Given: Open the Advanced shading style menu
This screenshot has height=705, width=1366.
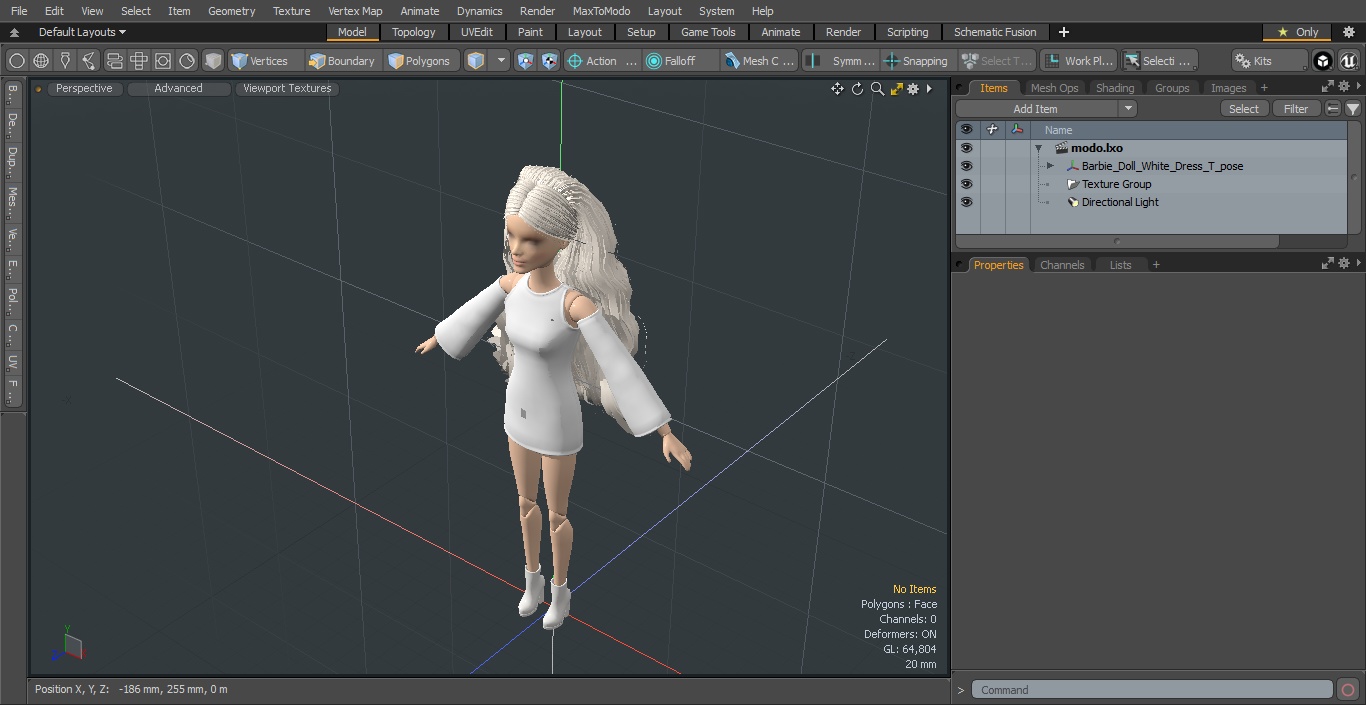Looking at the screenshot, I should (x=178, y=88).
